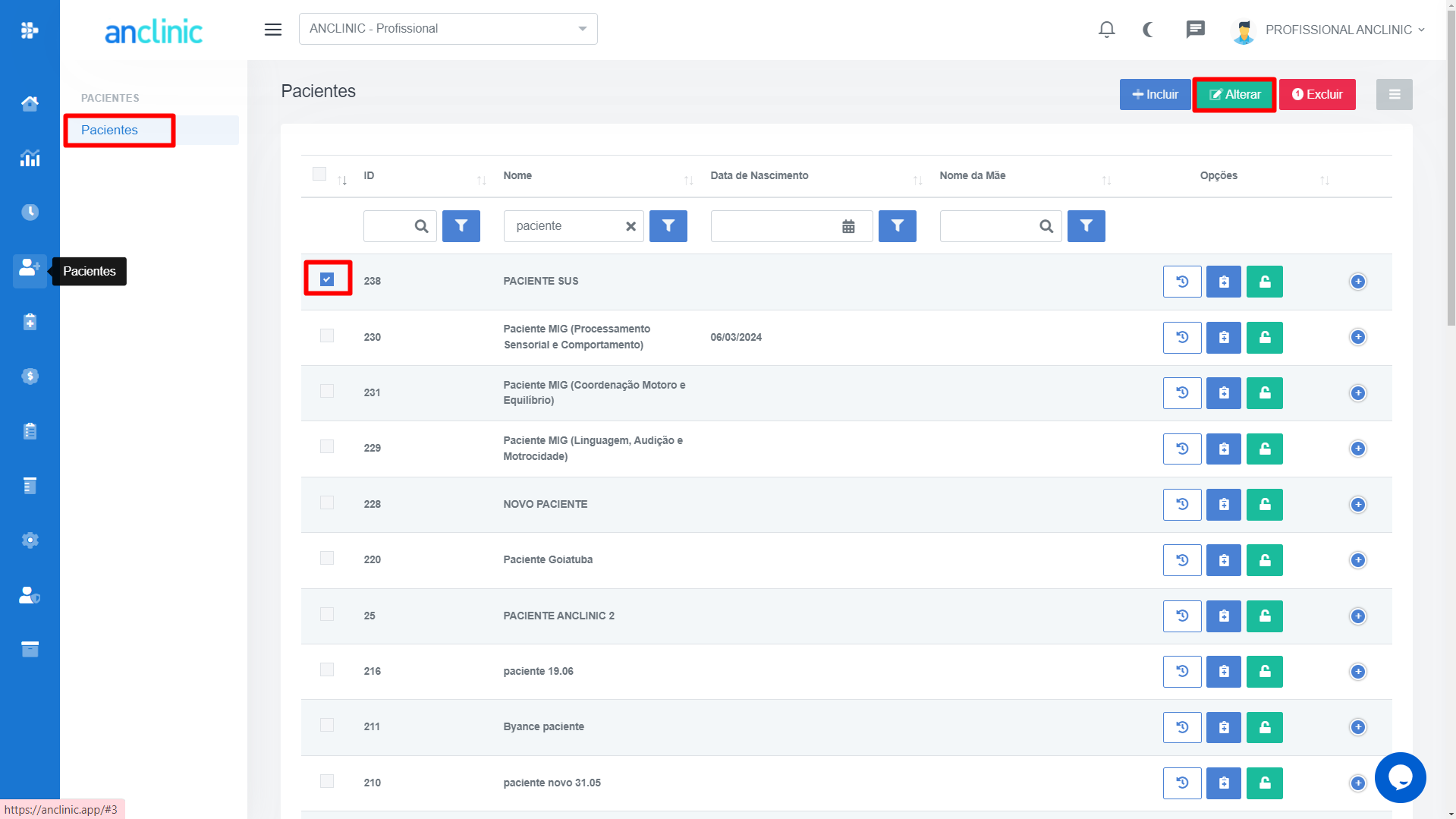Screen dimensions: 1456x819
Task: Open the bar-chart statistics sidebar icon
Action: 30,158
